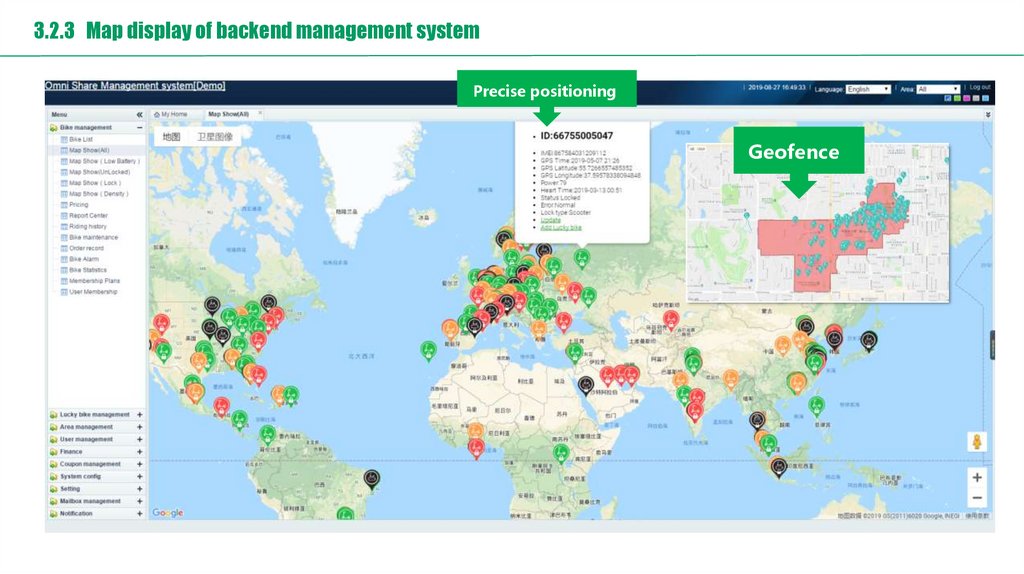Expand System config section

(139, 477)
